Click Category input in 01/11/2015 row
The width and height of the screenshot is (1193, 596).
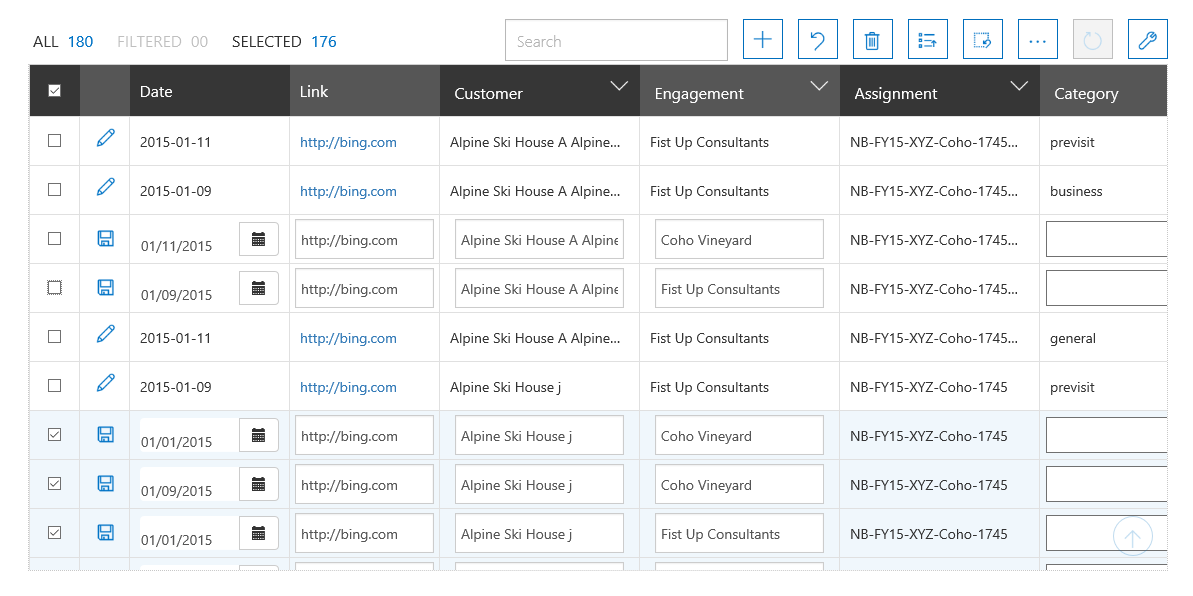[1106, 239]
